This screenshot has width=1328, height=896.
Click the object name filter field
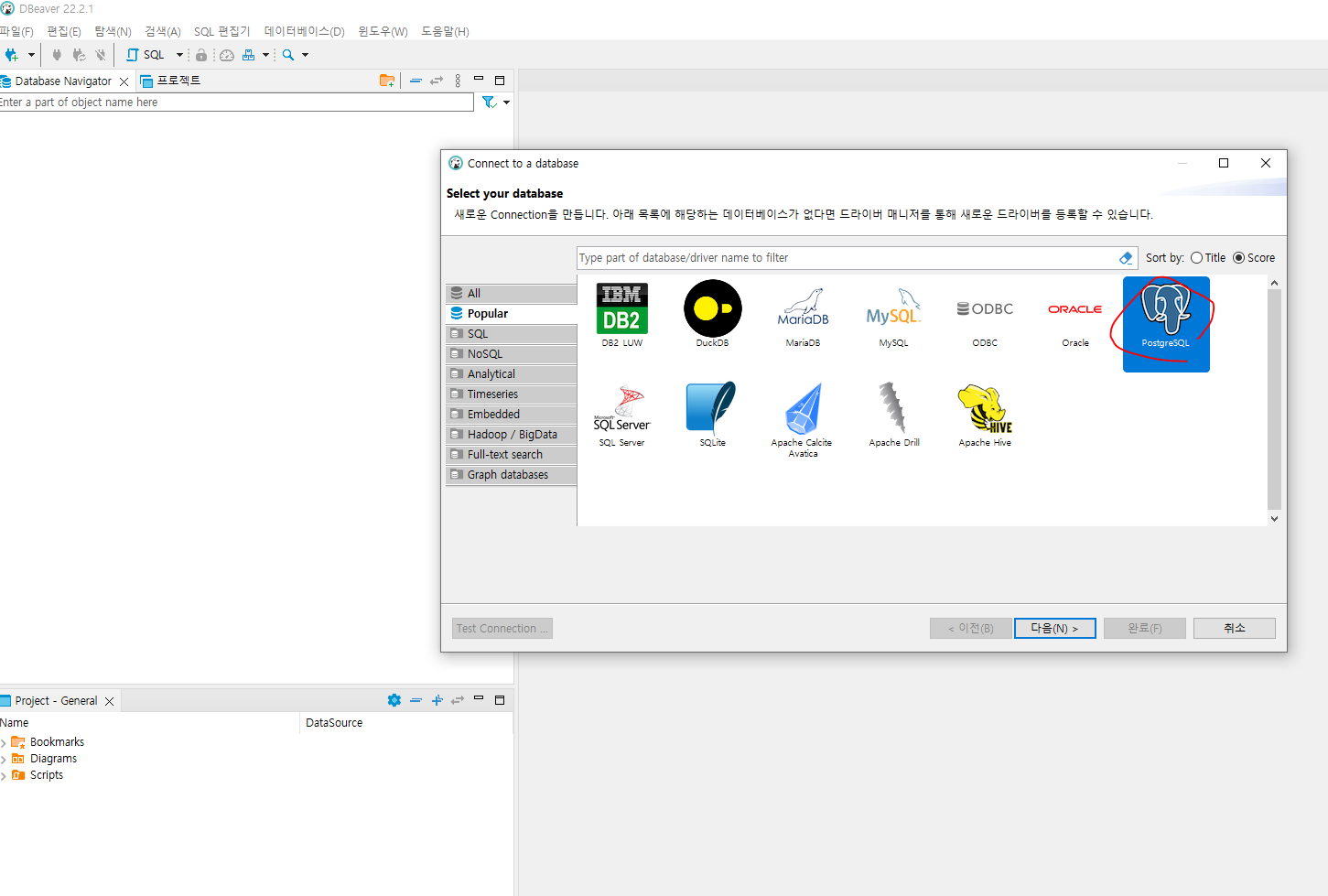coord(236,103)
